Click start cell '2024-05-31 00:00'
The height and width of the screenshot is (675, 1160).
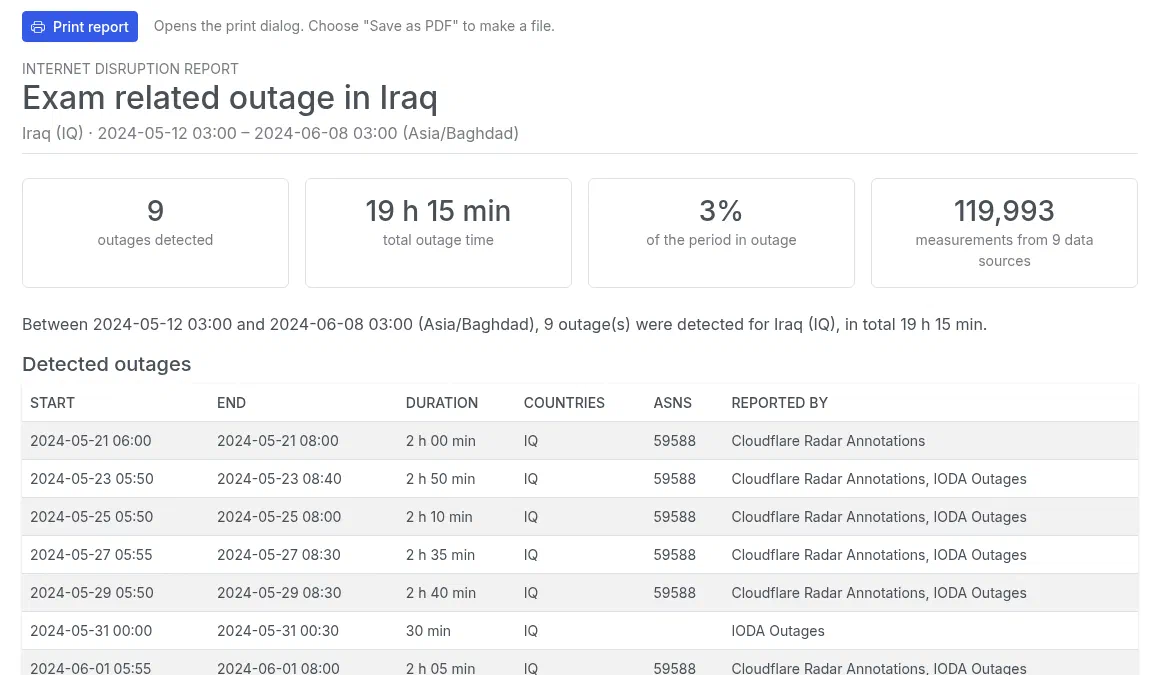(91, 631)
